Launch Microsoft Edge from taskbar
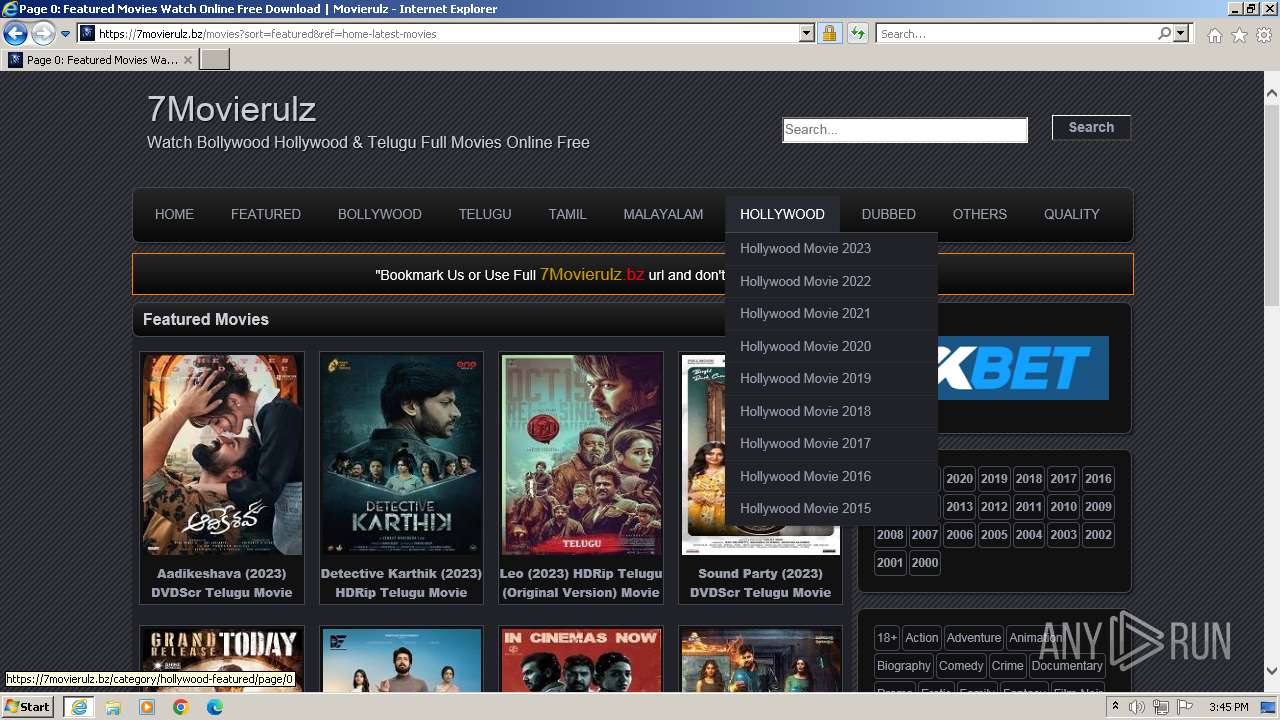The width and height of the screenshot is (1280, 720). (215, 707)
